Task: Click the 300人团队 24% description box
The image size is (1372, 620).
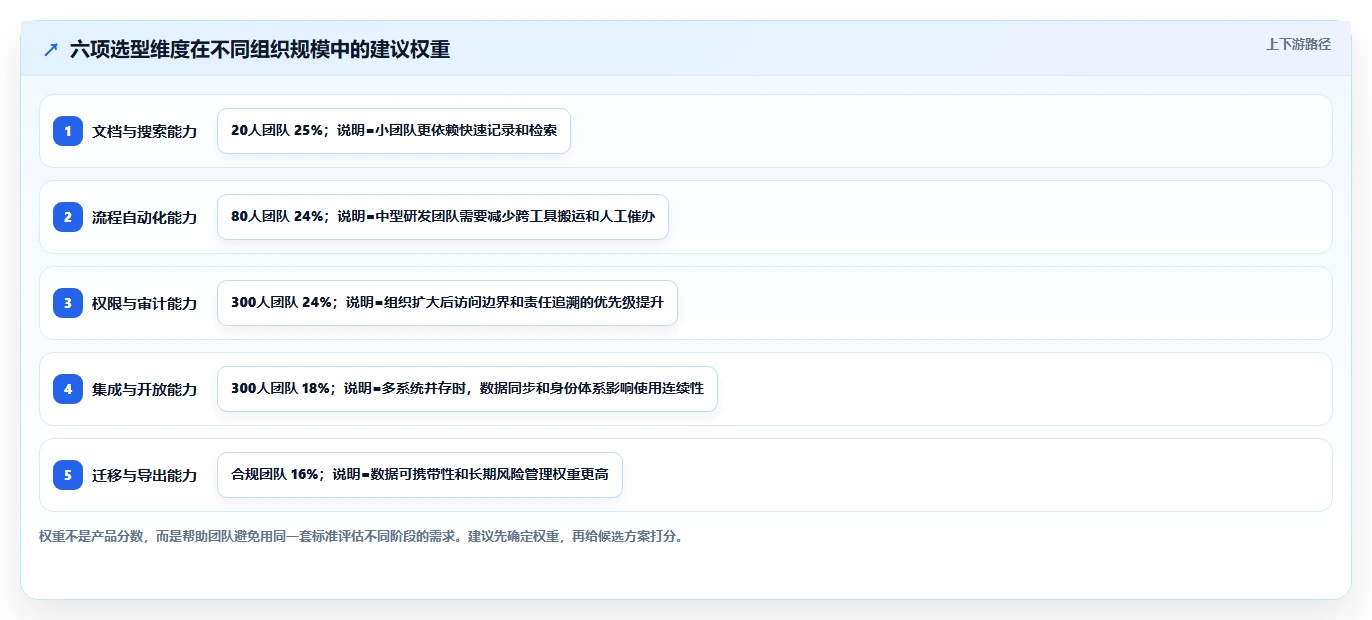Action: pyautogui.click(x=447, y=303)
